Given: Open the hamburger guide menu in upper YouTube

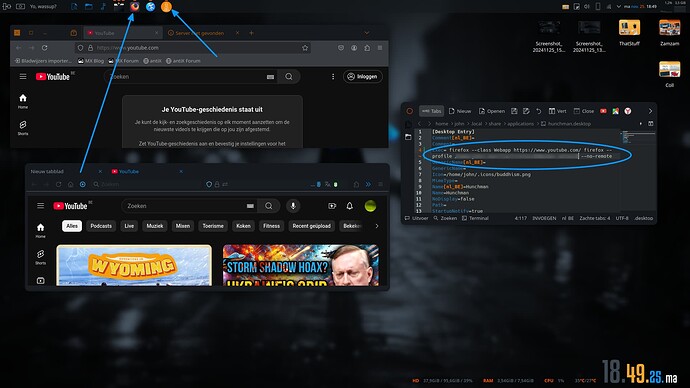Looking at the screenshot, I should tap(23, 77).
